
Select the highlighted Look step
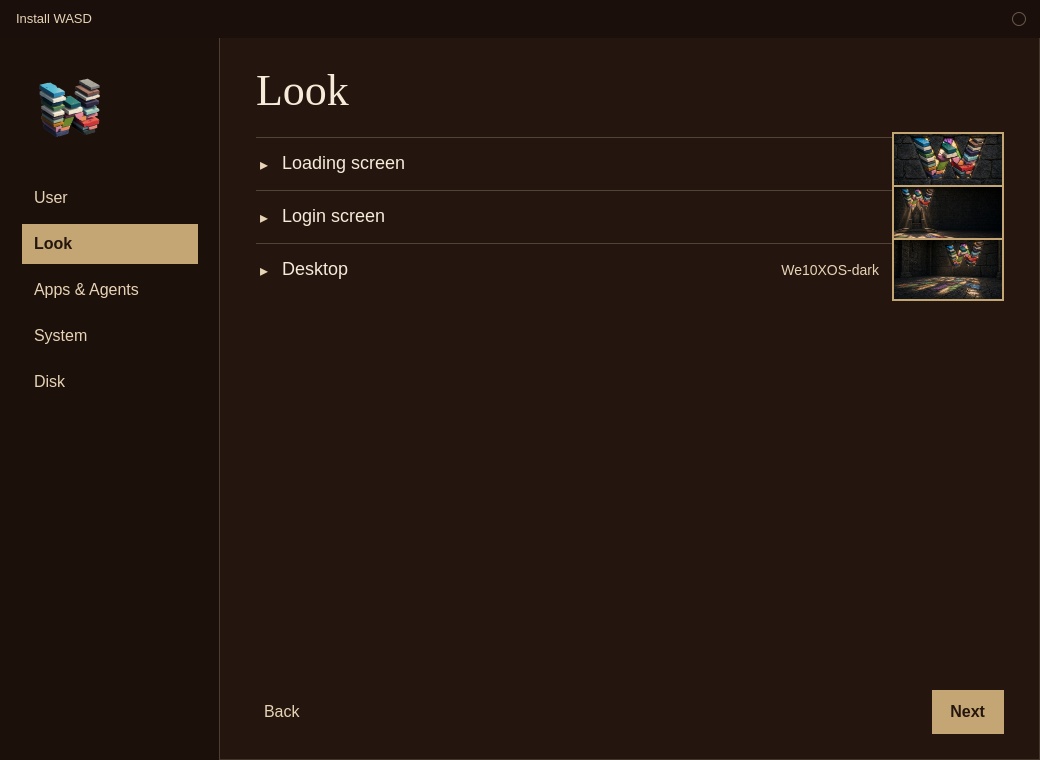pyautogui.click(x=110, y=244)
